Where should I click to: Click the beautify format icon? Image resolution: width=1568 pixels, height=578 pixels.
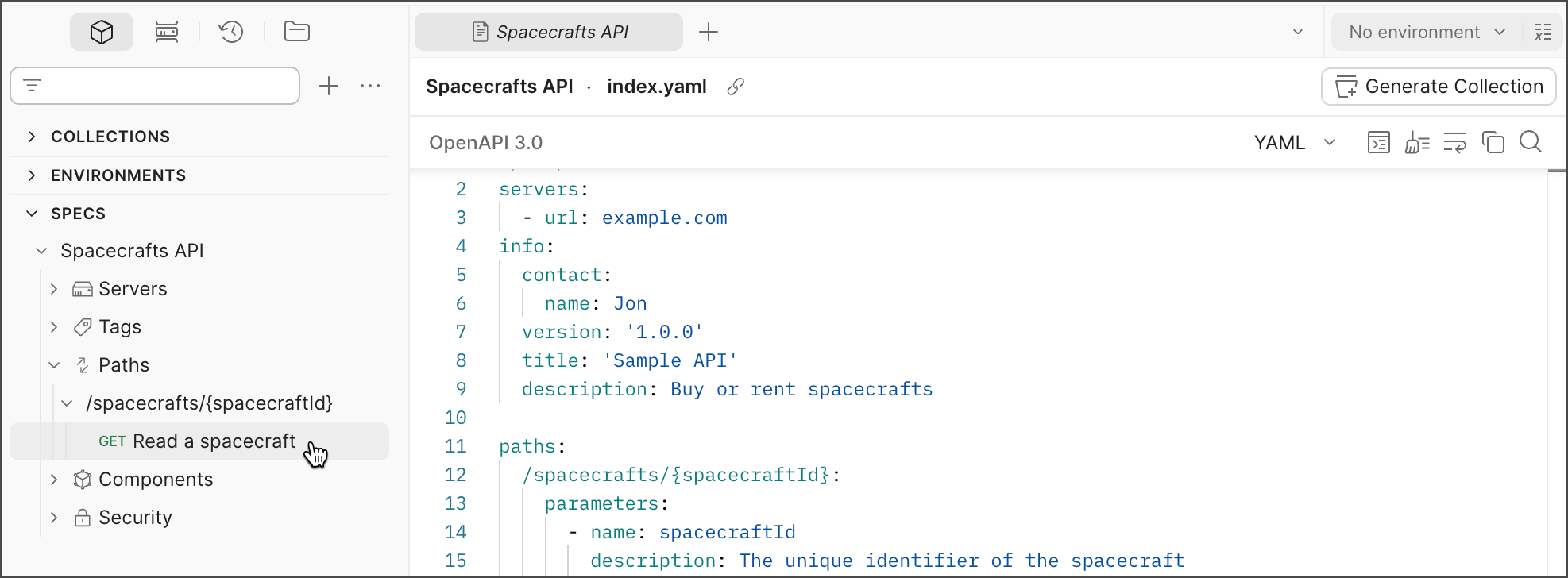click(1417, 142)
